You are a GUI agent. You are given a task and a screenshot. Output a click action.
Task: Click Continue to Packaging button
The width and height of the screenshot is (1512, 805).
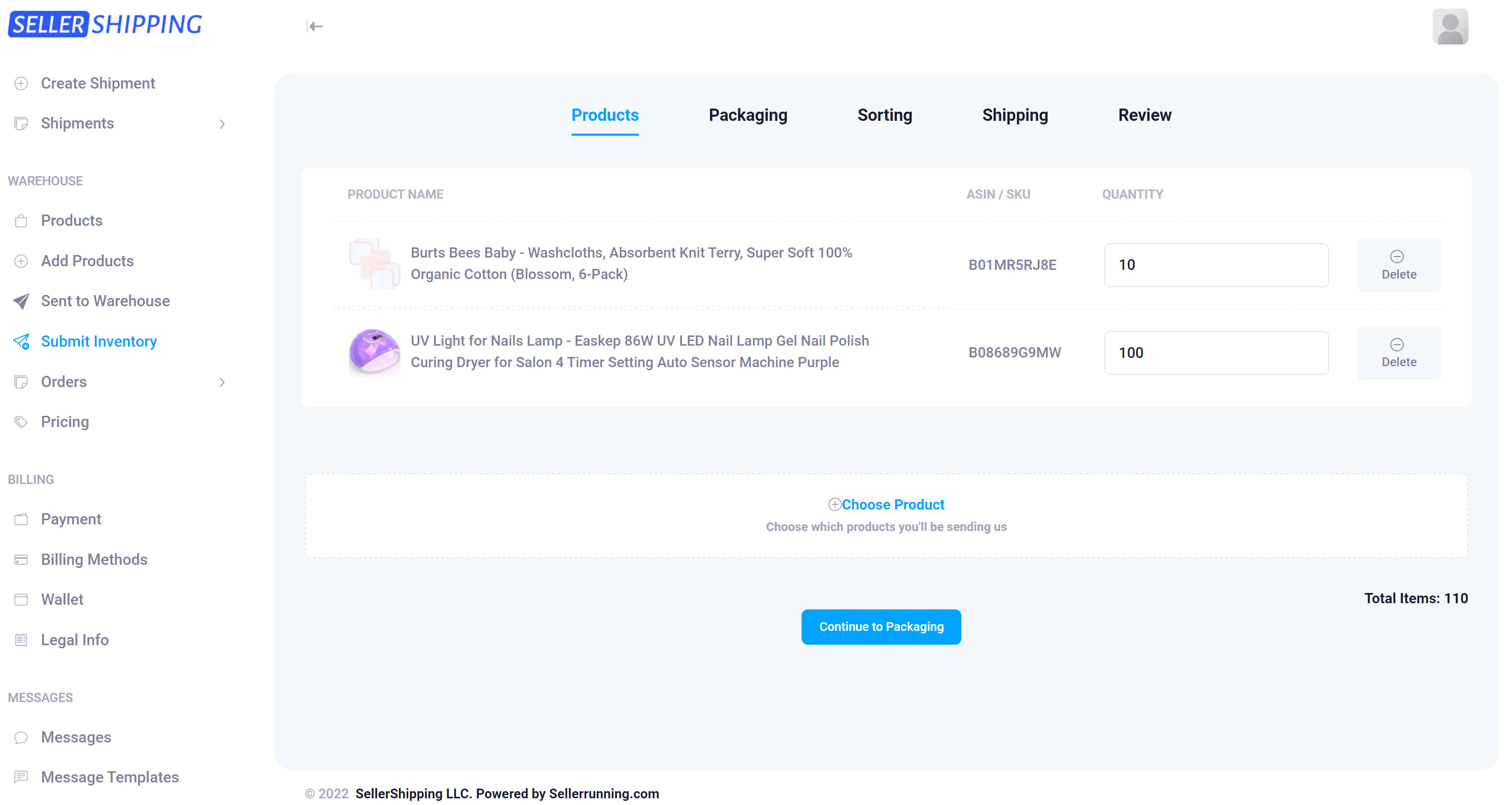pyautogui.click(x=881, y=627)
